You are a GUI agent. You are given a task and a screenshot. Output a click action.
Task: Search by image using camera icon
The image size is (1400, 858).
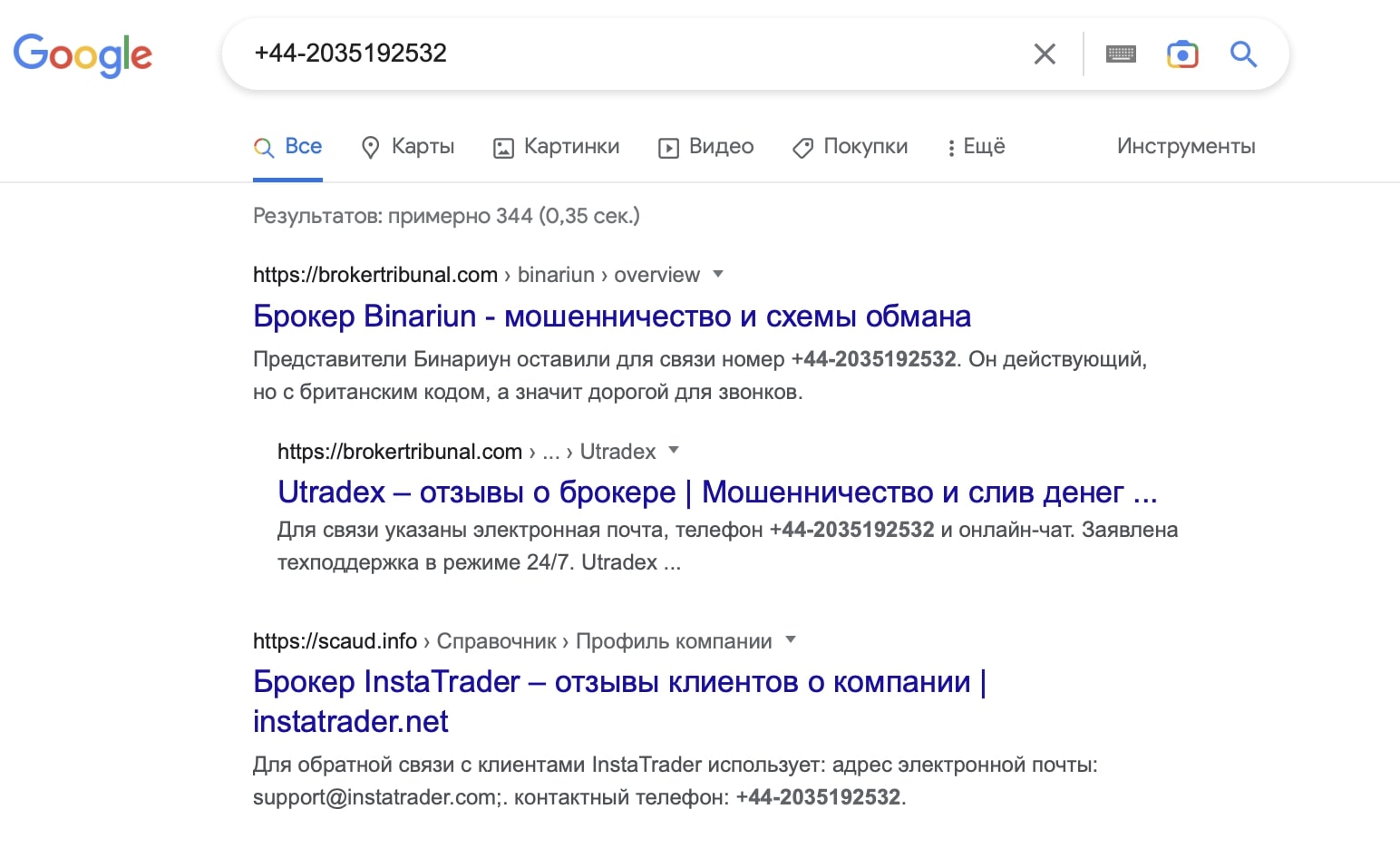click(1182, 54)
